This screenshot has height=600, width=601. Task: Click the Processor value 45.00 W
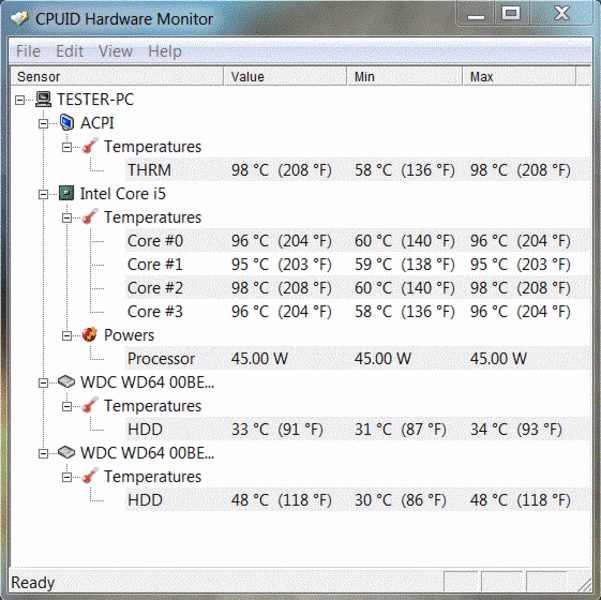259,358
